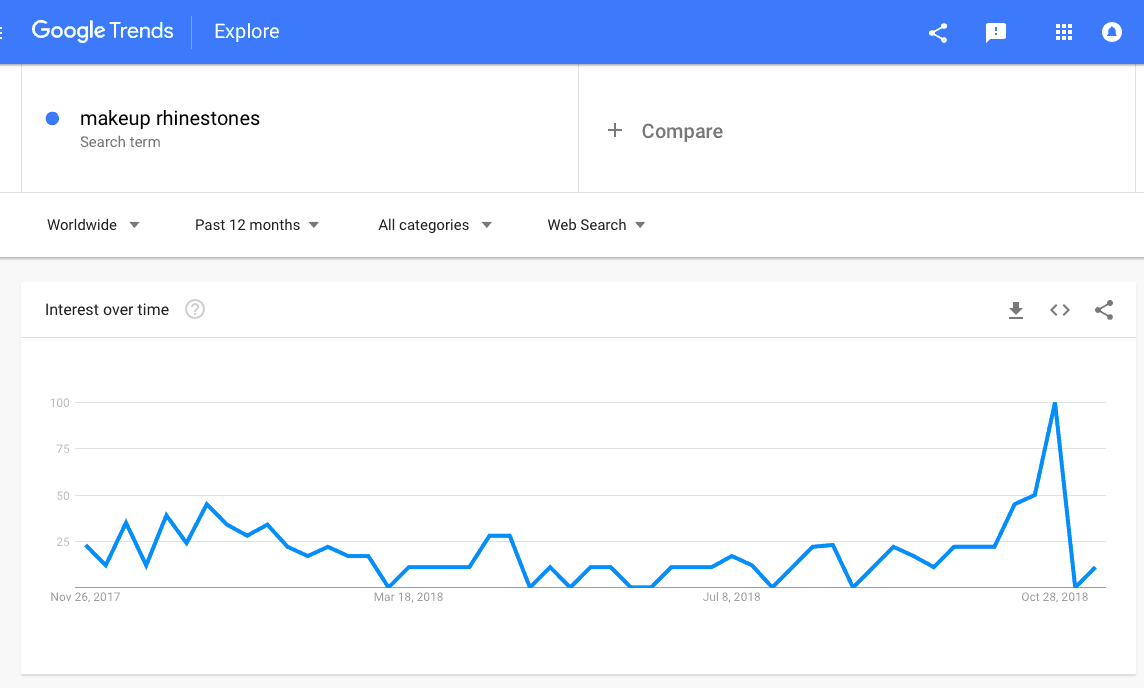Click the account notifications avatar icon

(1111, 32)
